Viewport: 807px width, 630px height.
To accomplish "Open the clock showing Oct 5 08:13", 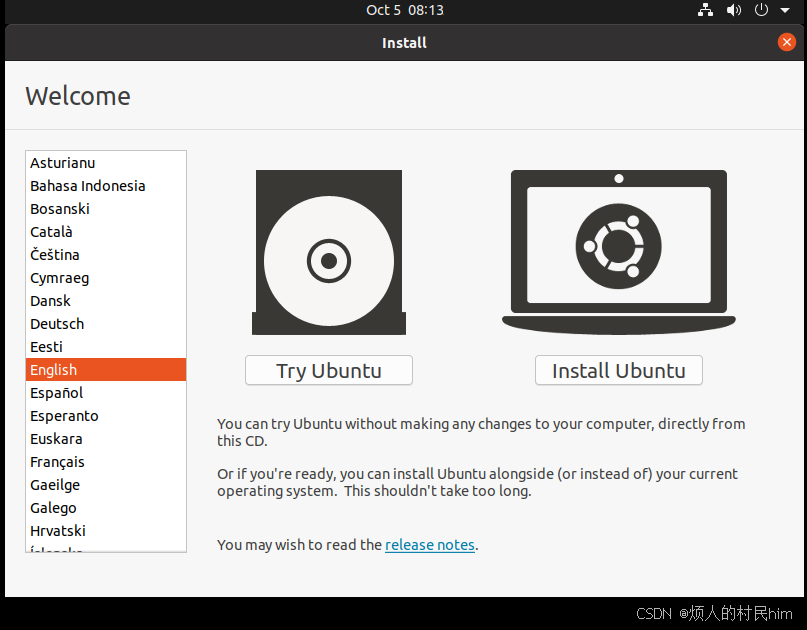I will pos(404,10).
